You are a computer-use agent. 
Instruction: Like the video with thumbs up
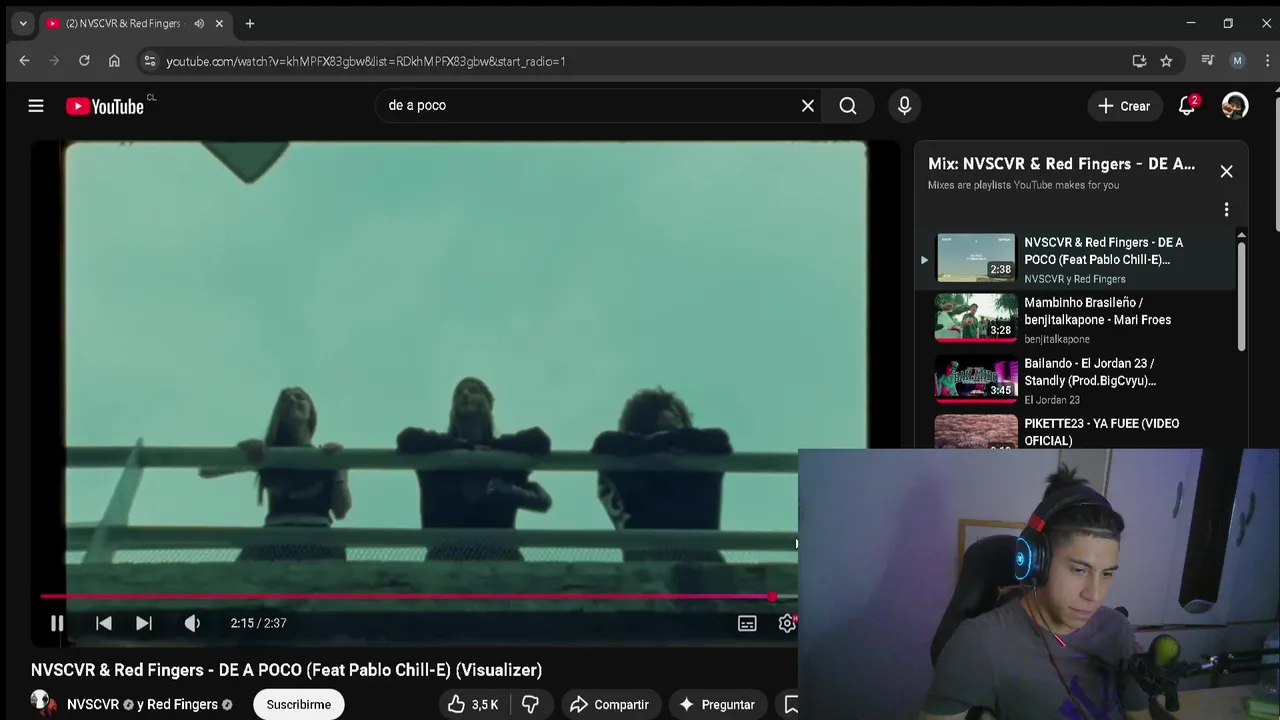click(473, 704)
